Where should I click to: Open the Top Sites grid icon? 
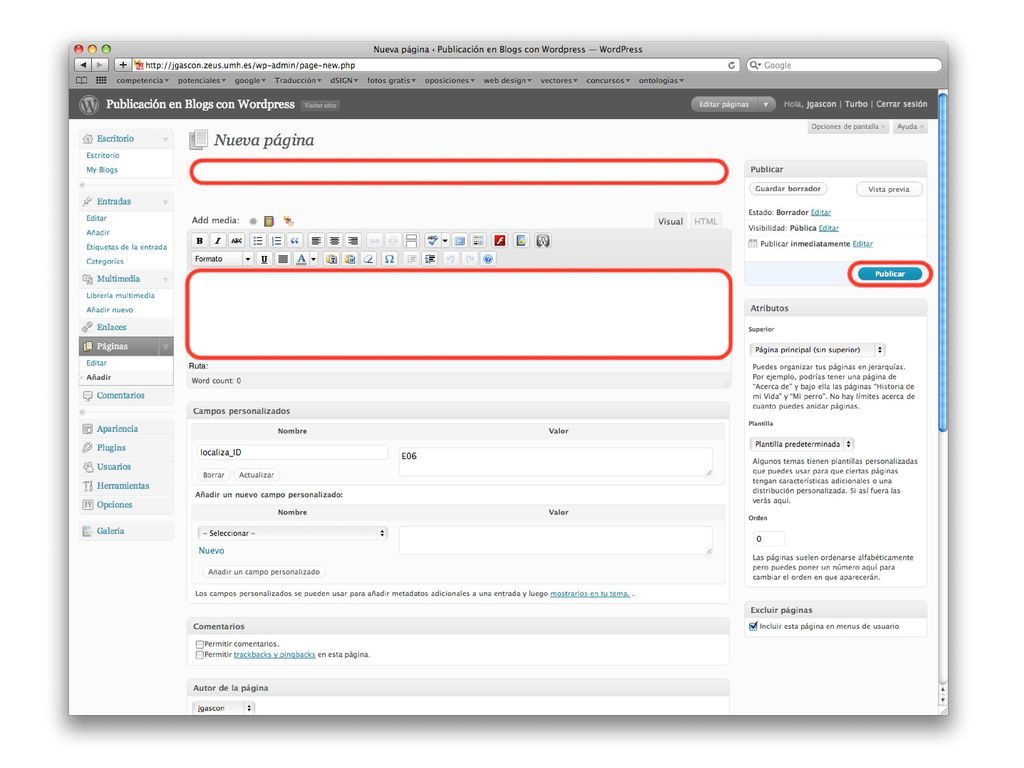tap(101, 80)
